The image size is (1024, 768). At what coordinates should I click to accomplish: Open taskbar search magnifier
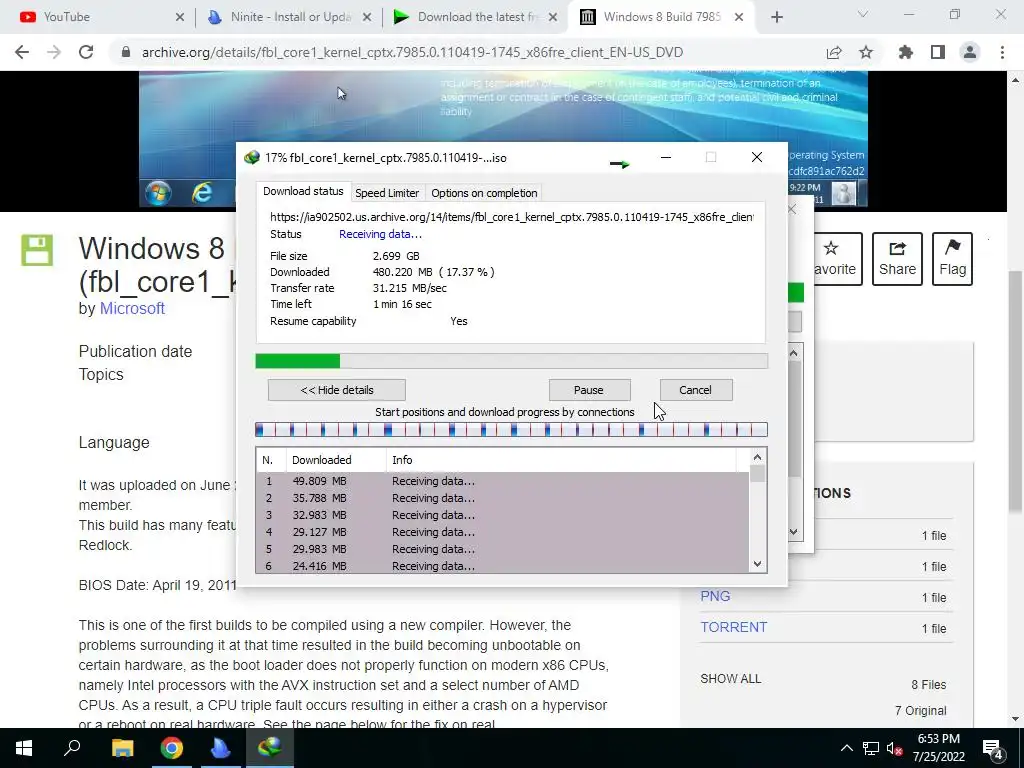point(72,748)
